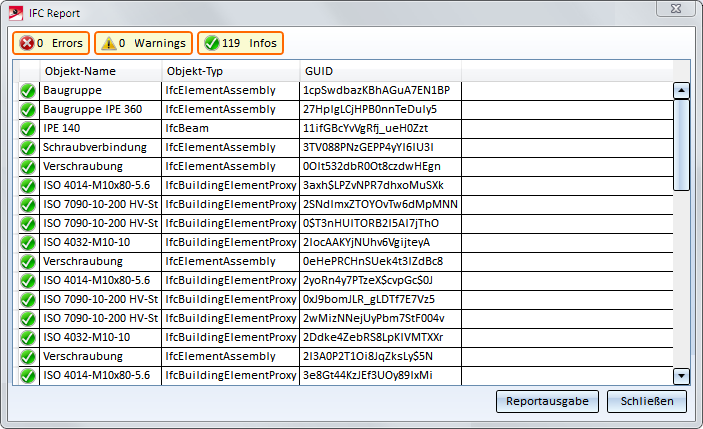This screenshot has width=703, height=429.
Task: Click the scrollbar up arrow
Action: click(681, 91)
